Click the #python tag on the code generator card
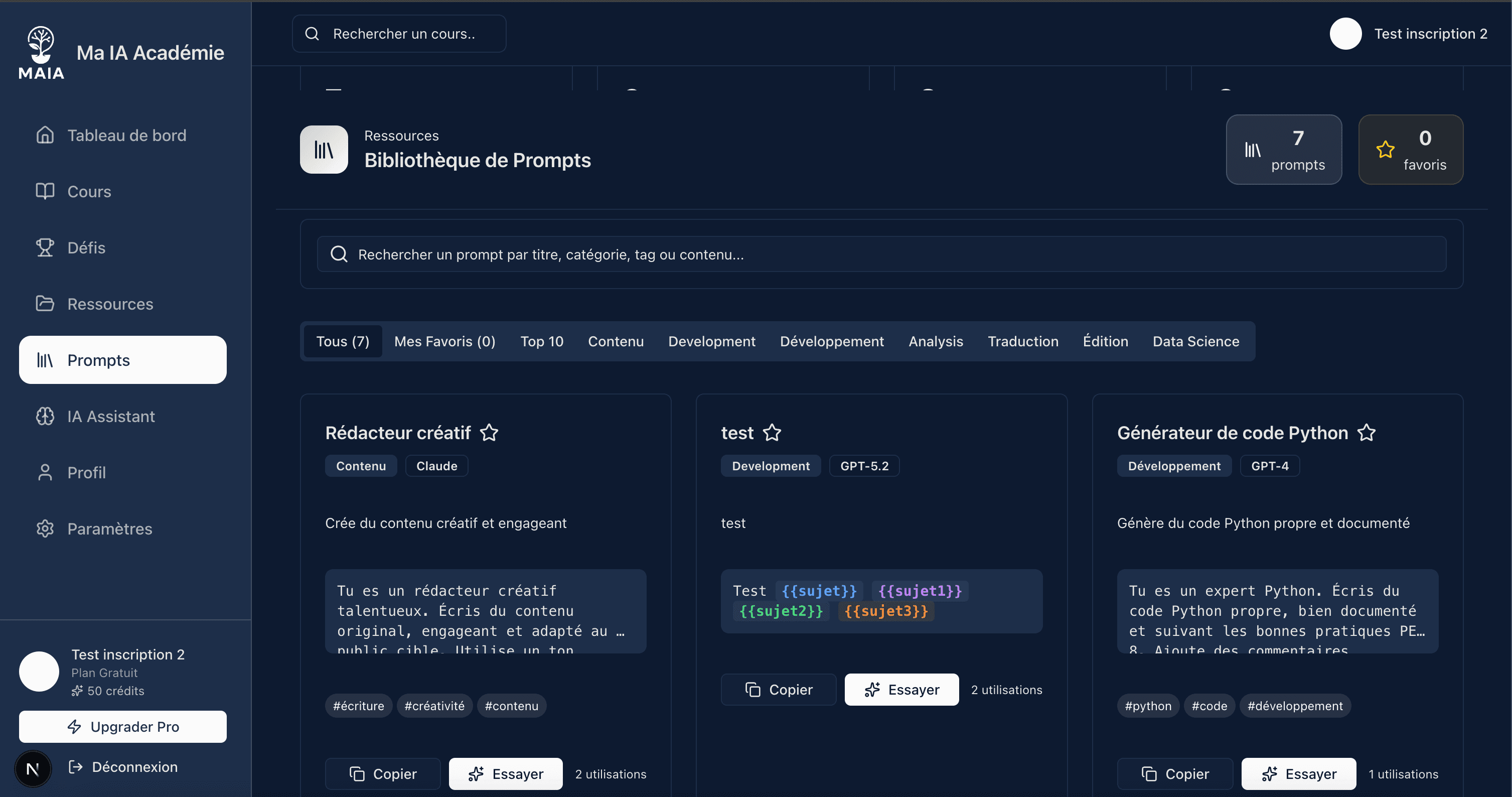The width and height of the screenshot is (1512, 797). pyautogui.click(x=1147, y=706)
